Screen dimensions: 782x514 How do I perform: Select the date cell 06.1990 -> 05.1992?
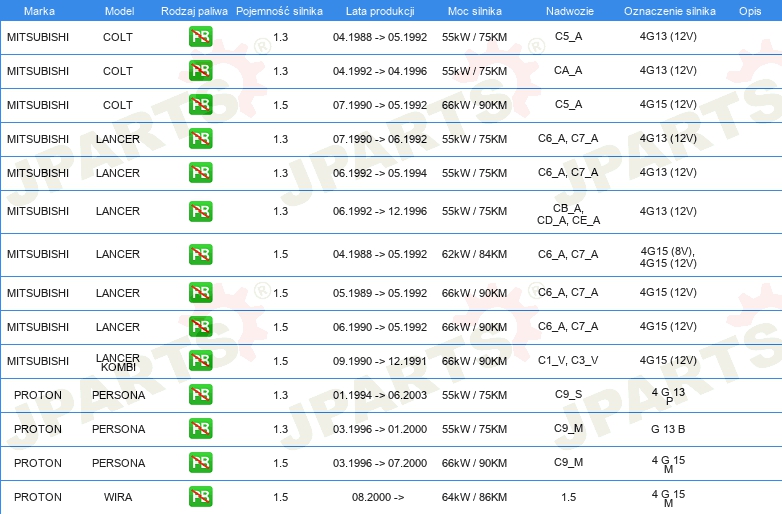point(380,327)
